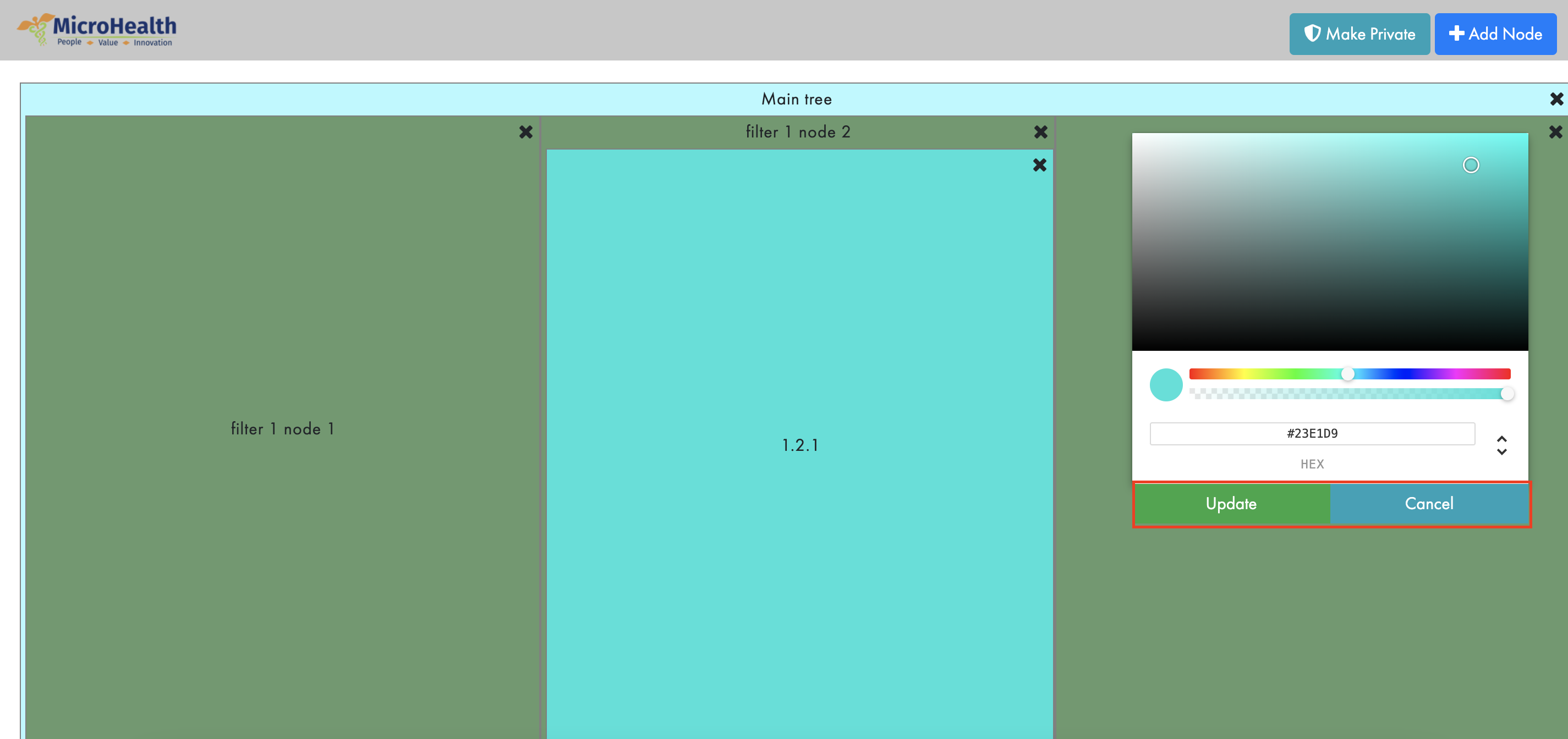Close the 1.2.1 node
The height and width of the screenshot is (739, 1568).
(1039, 165)
